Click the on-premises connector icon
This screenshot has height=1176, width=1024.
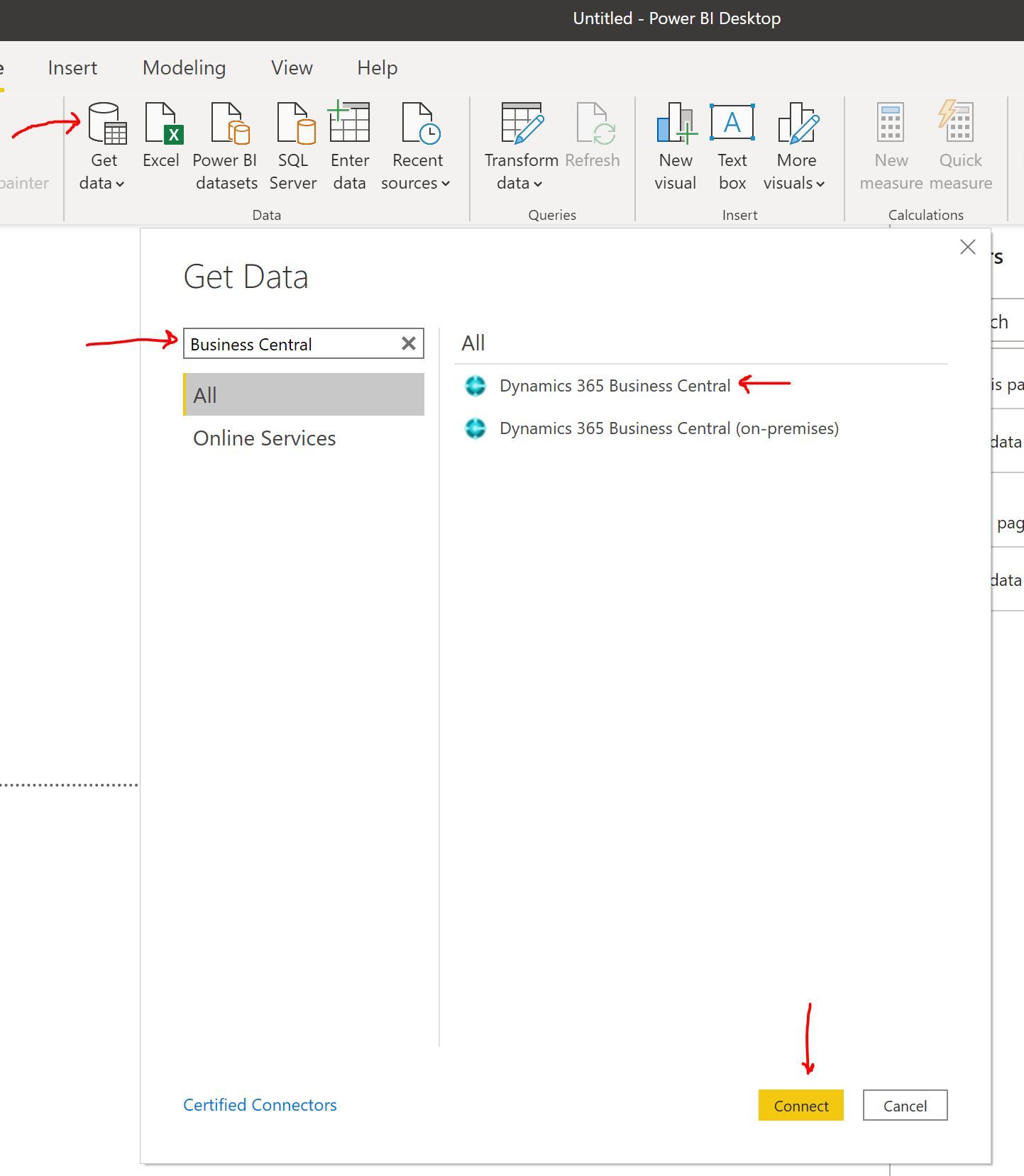click(475, 428)
